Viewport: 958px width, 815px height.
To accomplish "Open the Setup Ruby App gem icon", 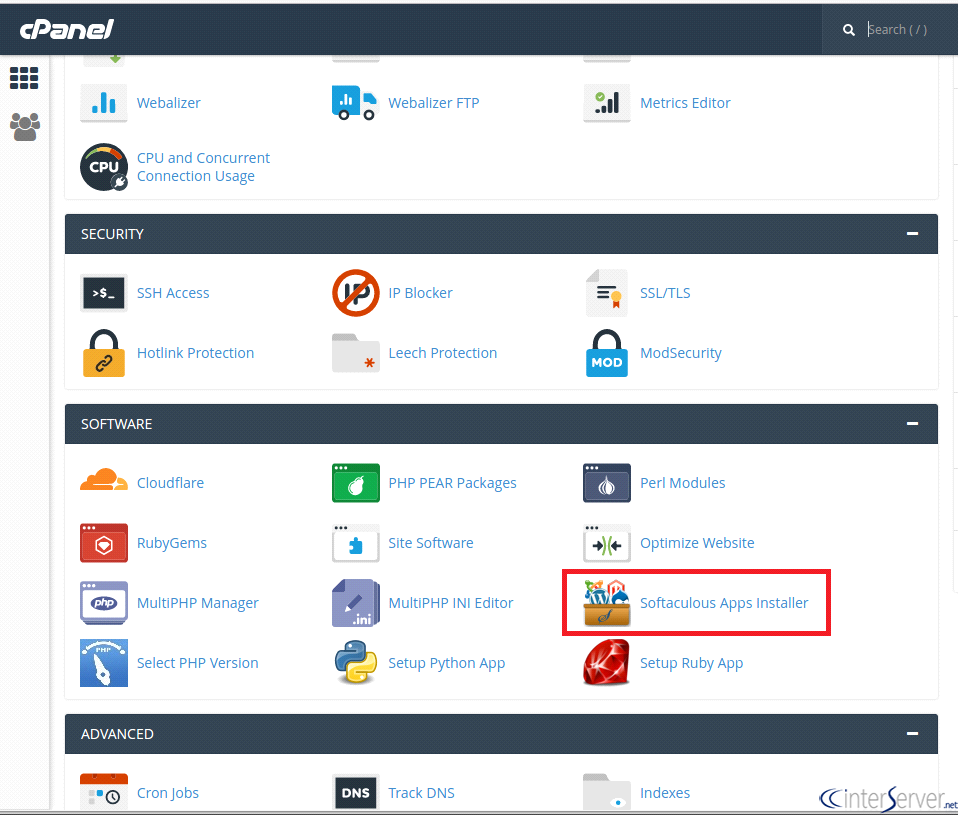I will tap(607, 663).
